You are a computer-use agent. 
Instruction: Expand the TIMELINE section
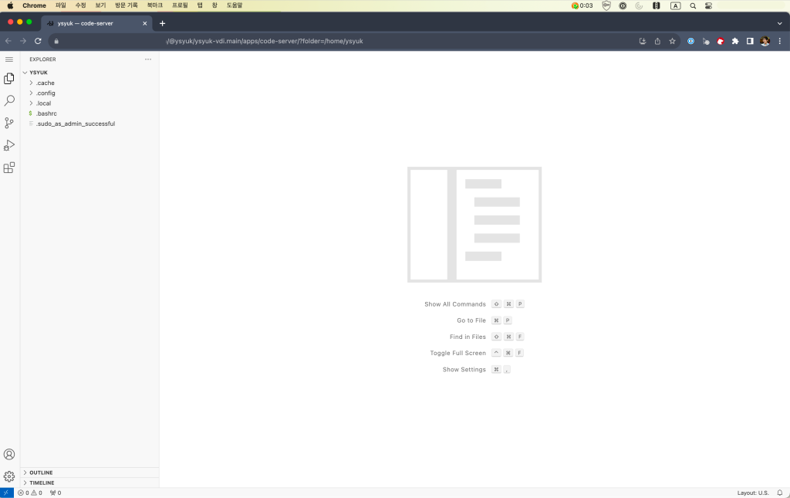[x=42, y=483]
